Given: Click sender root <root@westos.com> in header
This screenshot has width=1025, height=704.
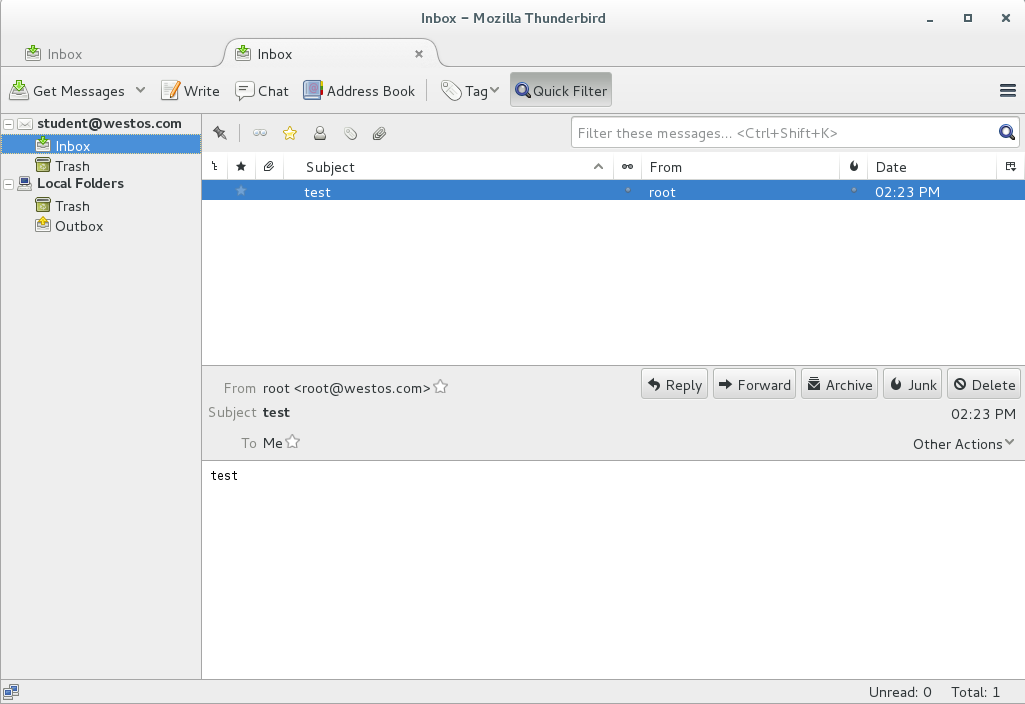Looking at the screenshot, I should pyautogui.click(x=346, y=388).
